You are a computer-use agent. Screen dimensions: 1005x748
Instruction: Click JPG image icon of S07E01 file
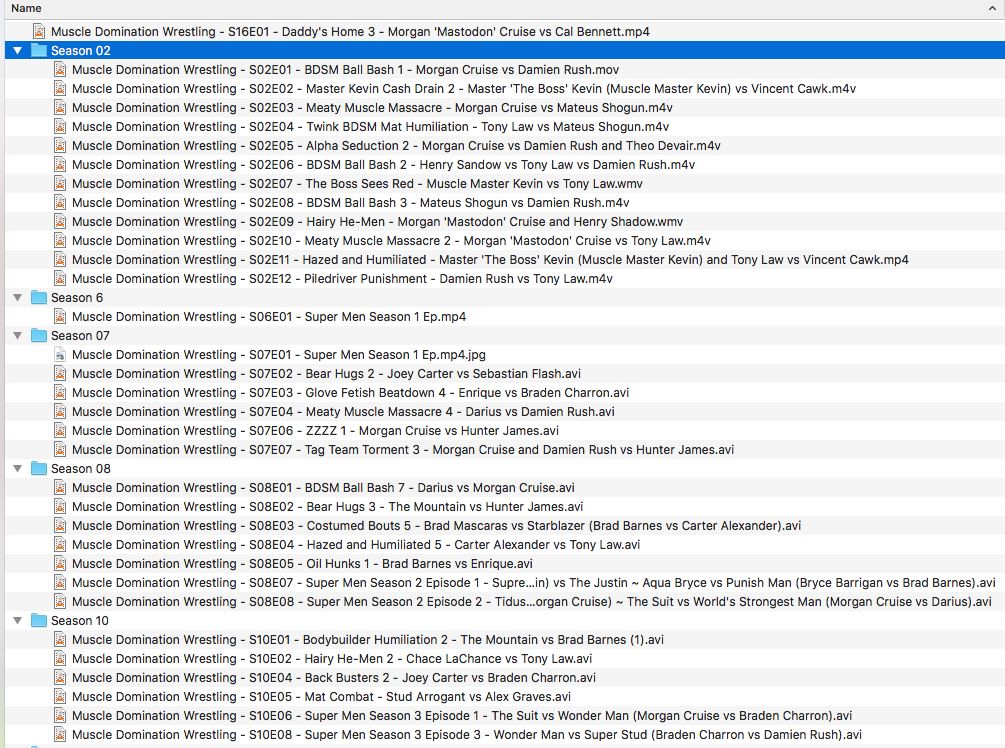click(x=60, y=354)
